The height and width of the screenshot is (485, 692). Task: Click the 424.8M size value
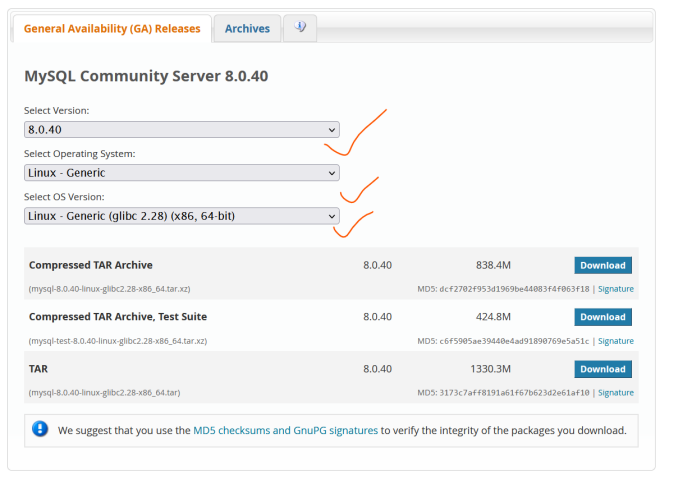pyautogui.click(x=493, y=317)
